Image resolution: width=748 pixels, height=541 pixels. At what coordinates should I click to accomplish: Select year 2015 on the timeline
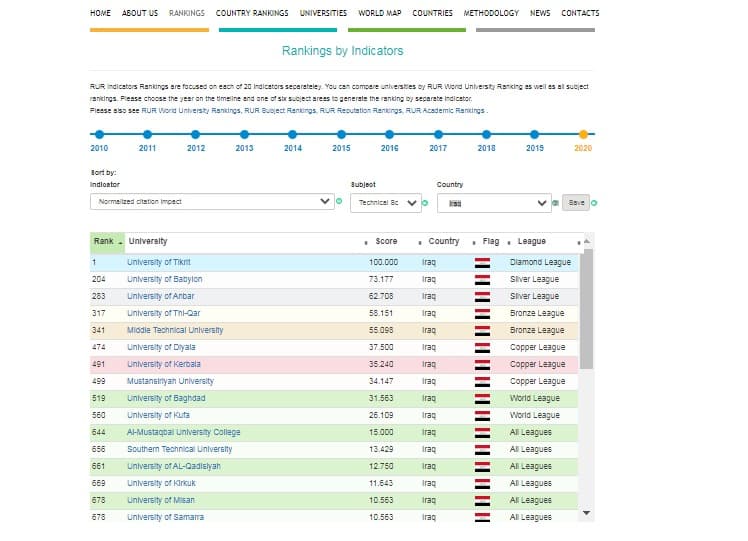coord(341,134)
